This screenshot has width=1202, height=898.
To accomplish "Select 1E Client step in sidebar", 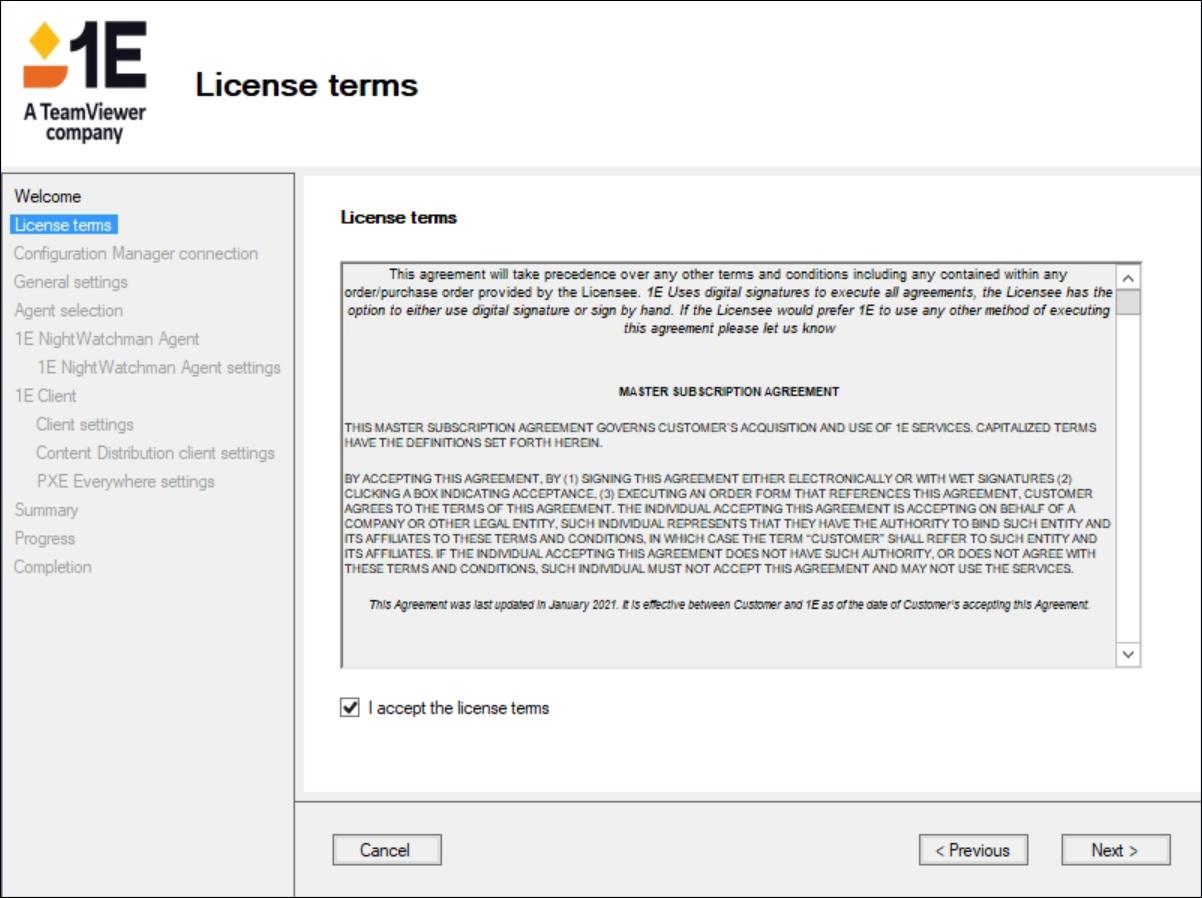I will point(45,396).
